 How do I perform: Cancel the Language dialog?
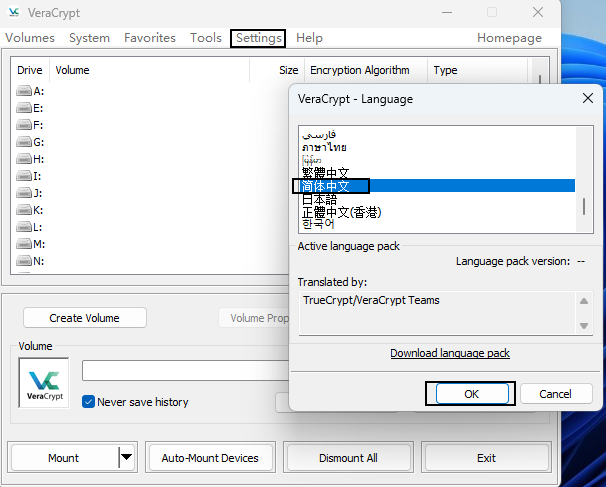pos(556,394)
